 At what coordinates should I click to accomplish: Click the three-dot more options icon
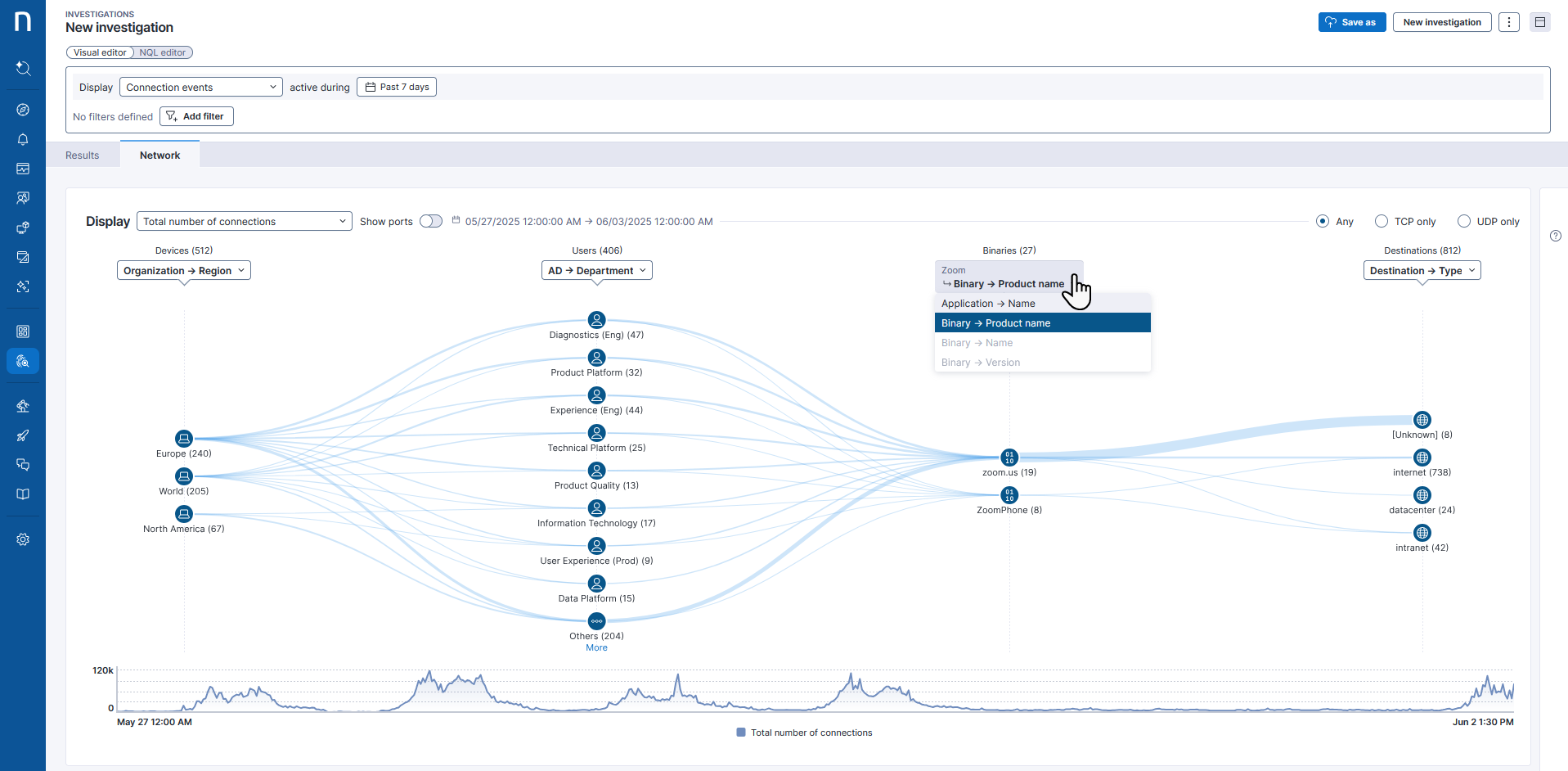pos(1509,22)
